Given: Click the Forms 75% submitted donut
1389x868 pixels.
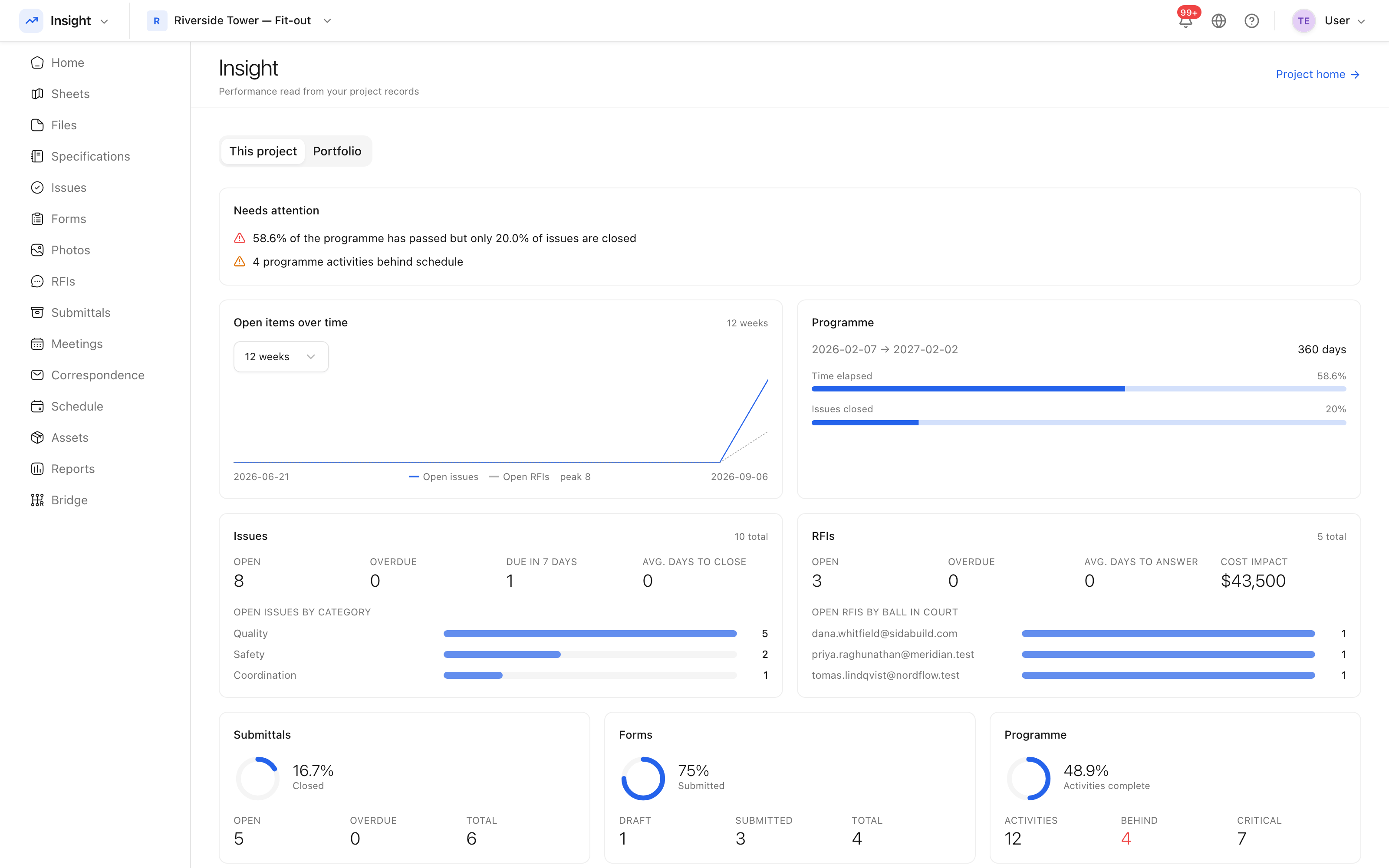Looking at the screenshot, I should (643, 778).
